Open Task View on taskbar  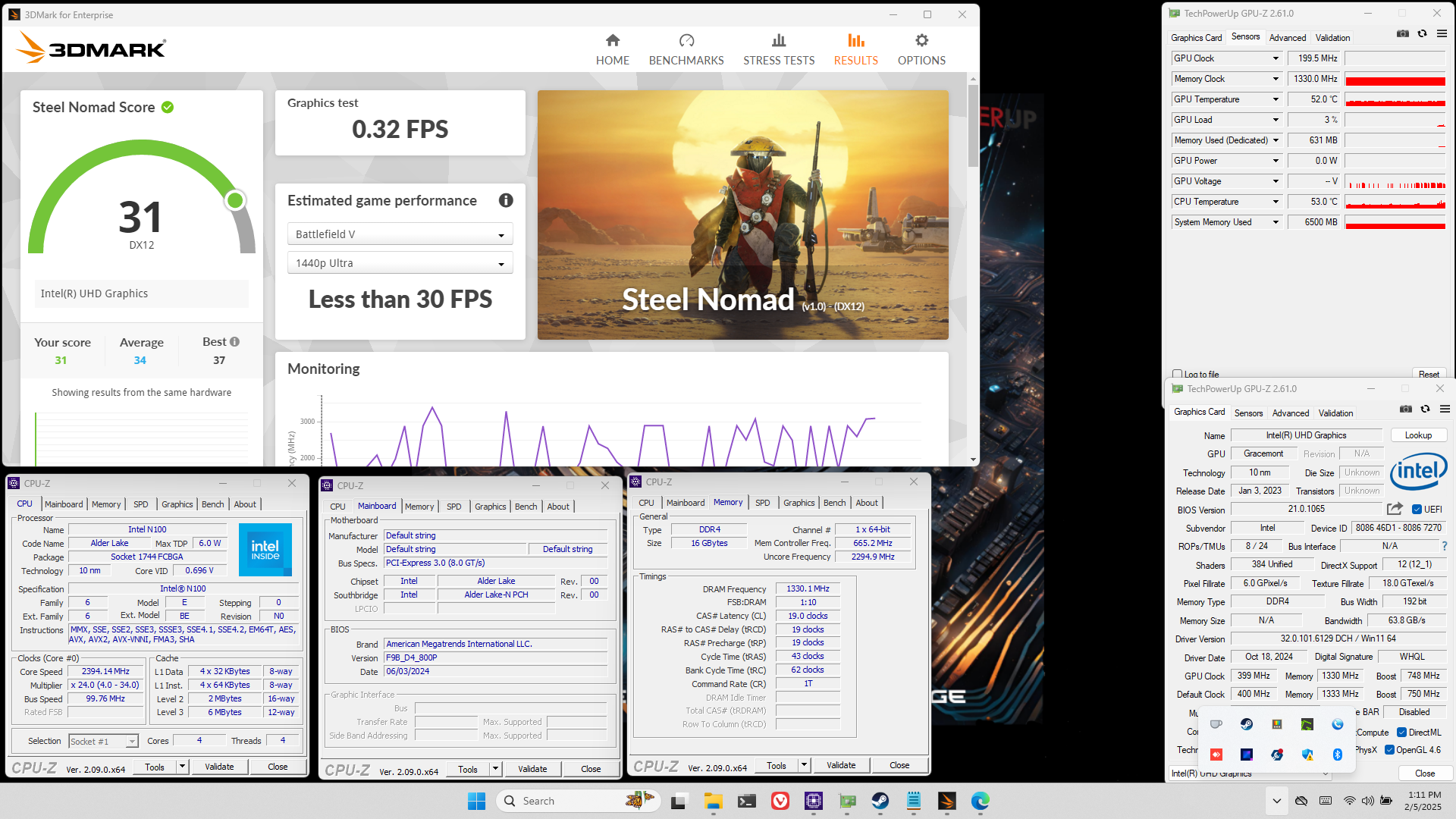click(x=679, y=801)
